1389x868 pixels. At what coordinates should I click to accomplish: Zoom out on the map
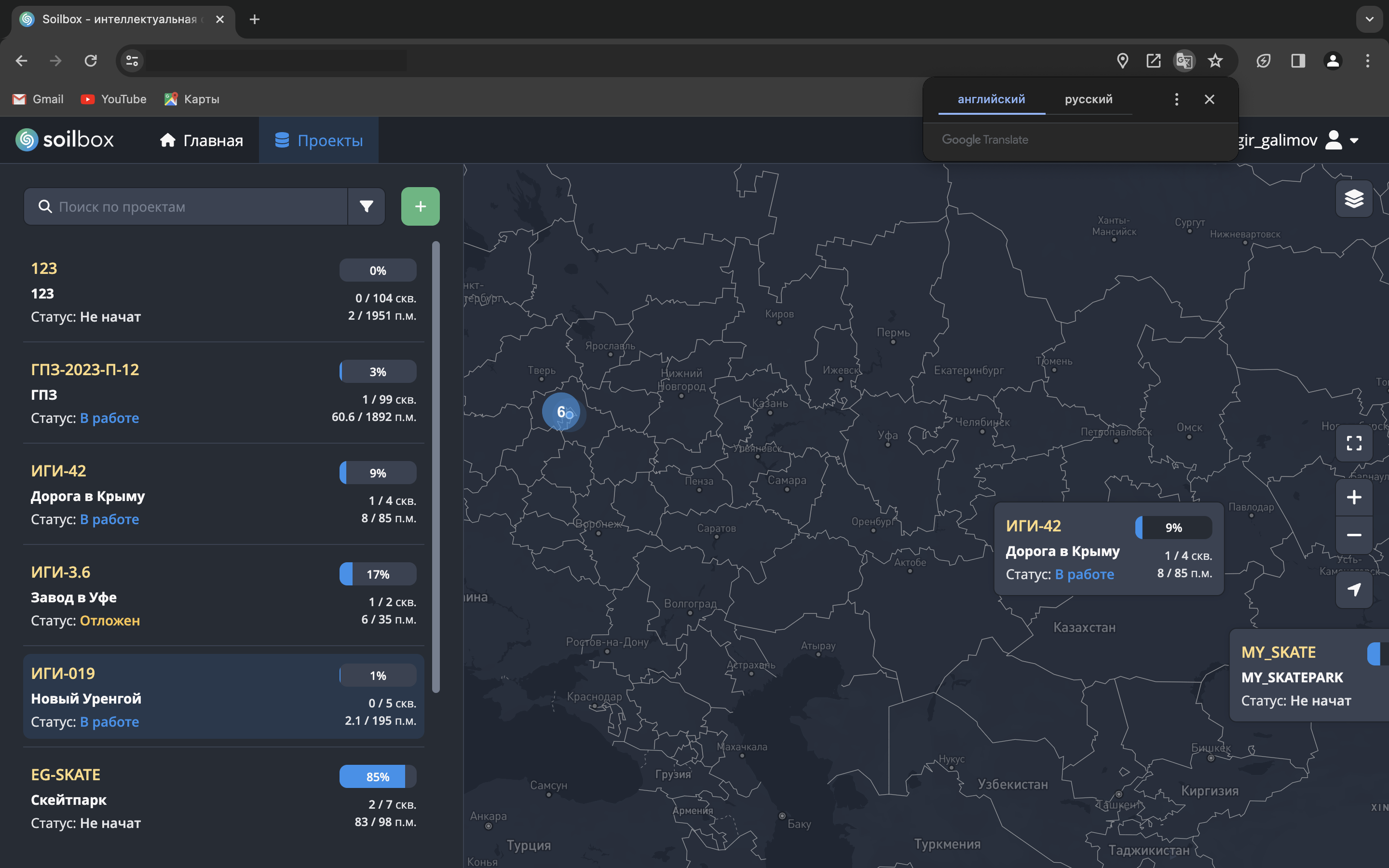(1353, 535)
